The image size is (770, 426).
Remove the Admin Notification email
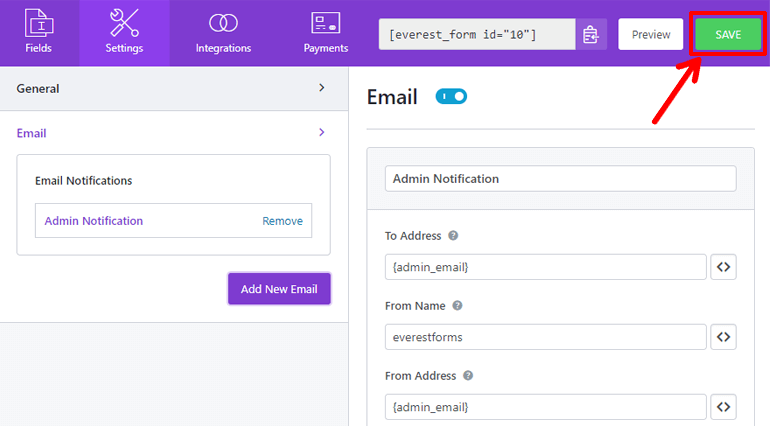(x=282, y=221)
